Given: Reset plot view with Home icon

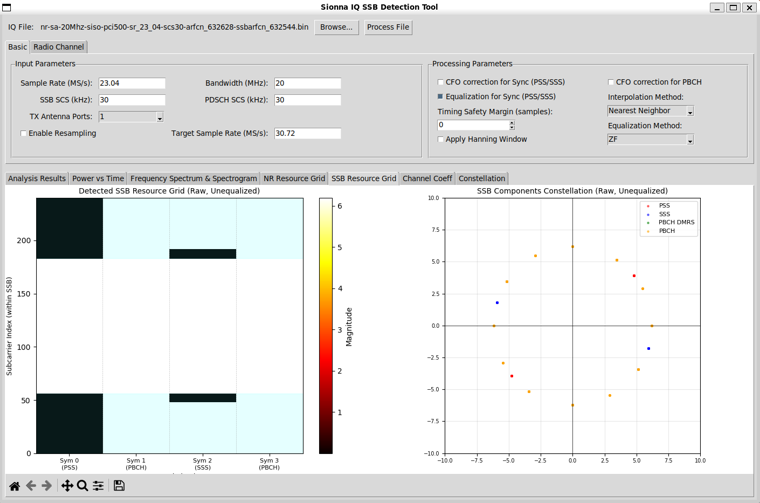Looking at the screenshot, I should click(14, 486).
